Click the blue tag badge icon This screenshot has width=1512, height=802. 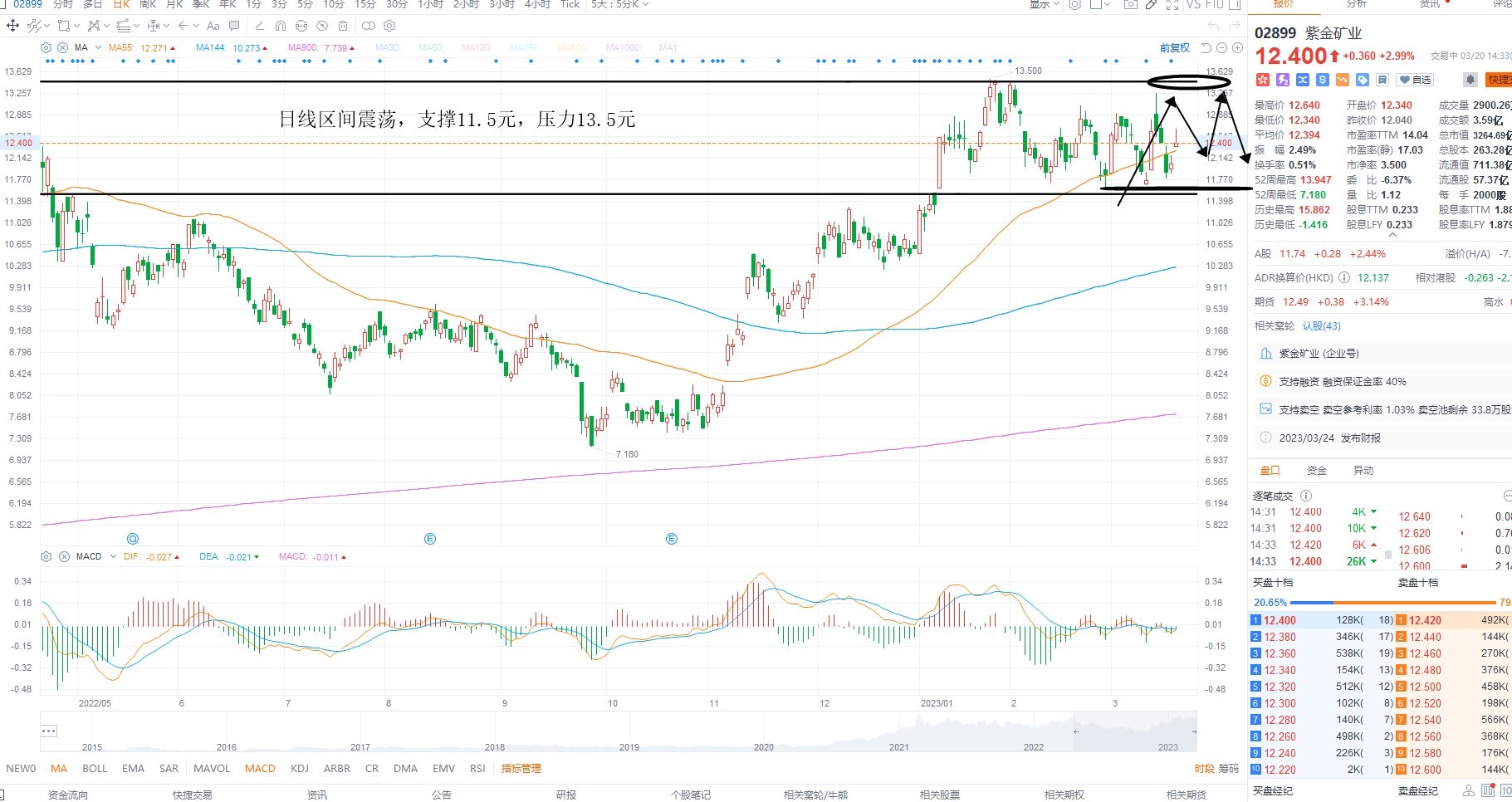click(1363, 80)
